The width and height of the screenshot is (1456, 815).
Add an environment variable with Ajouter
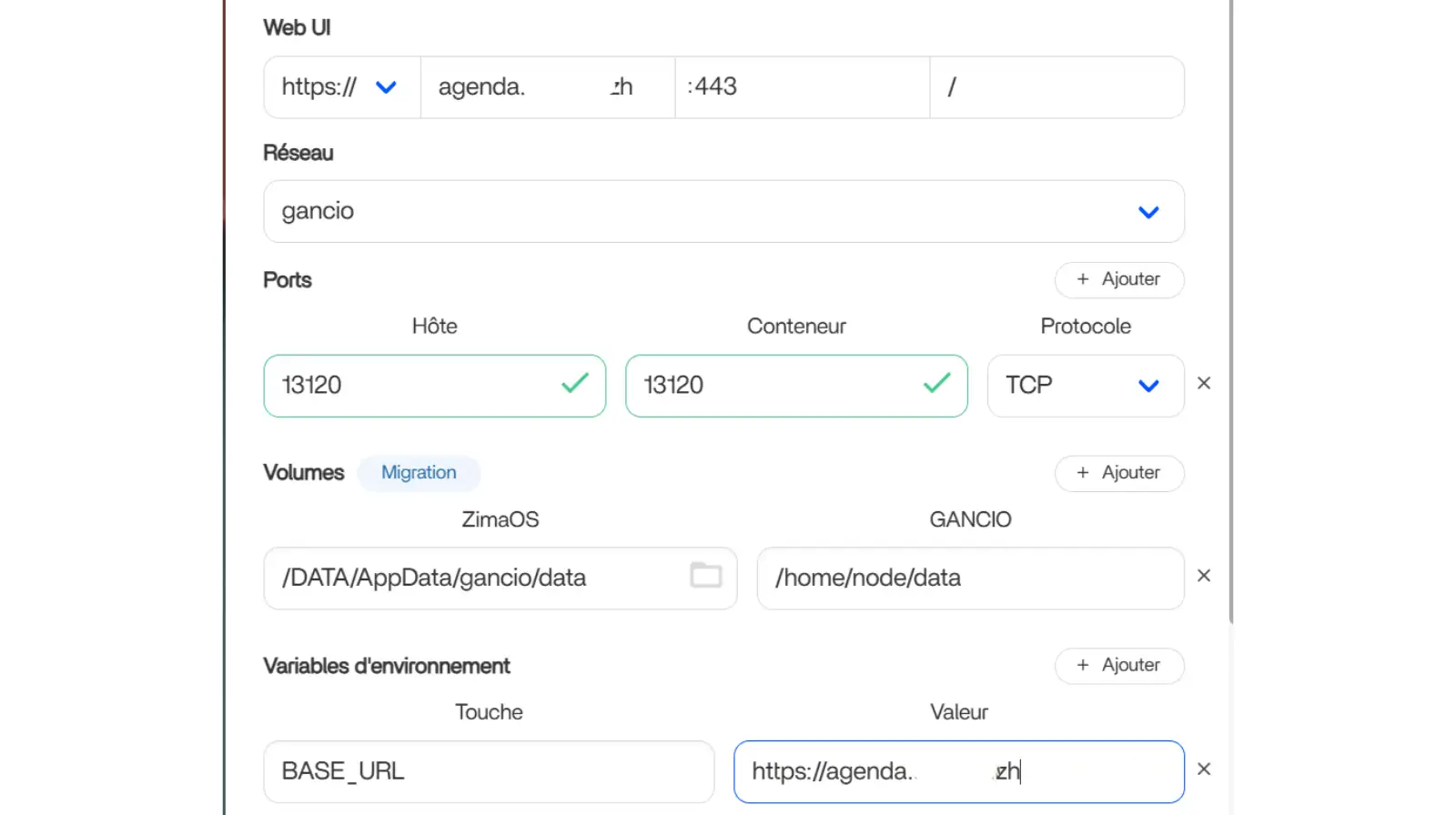click(x=1118, y=666)
